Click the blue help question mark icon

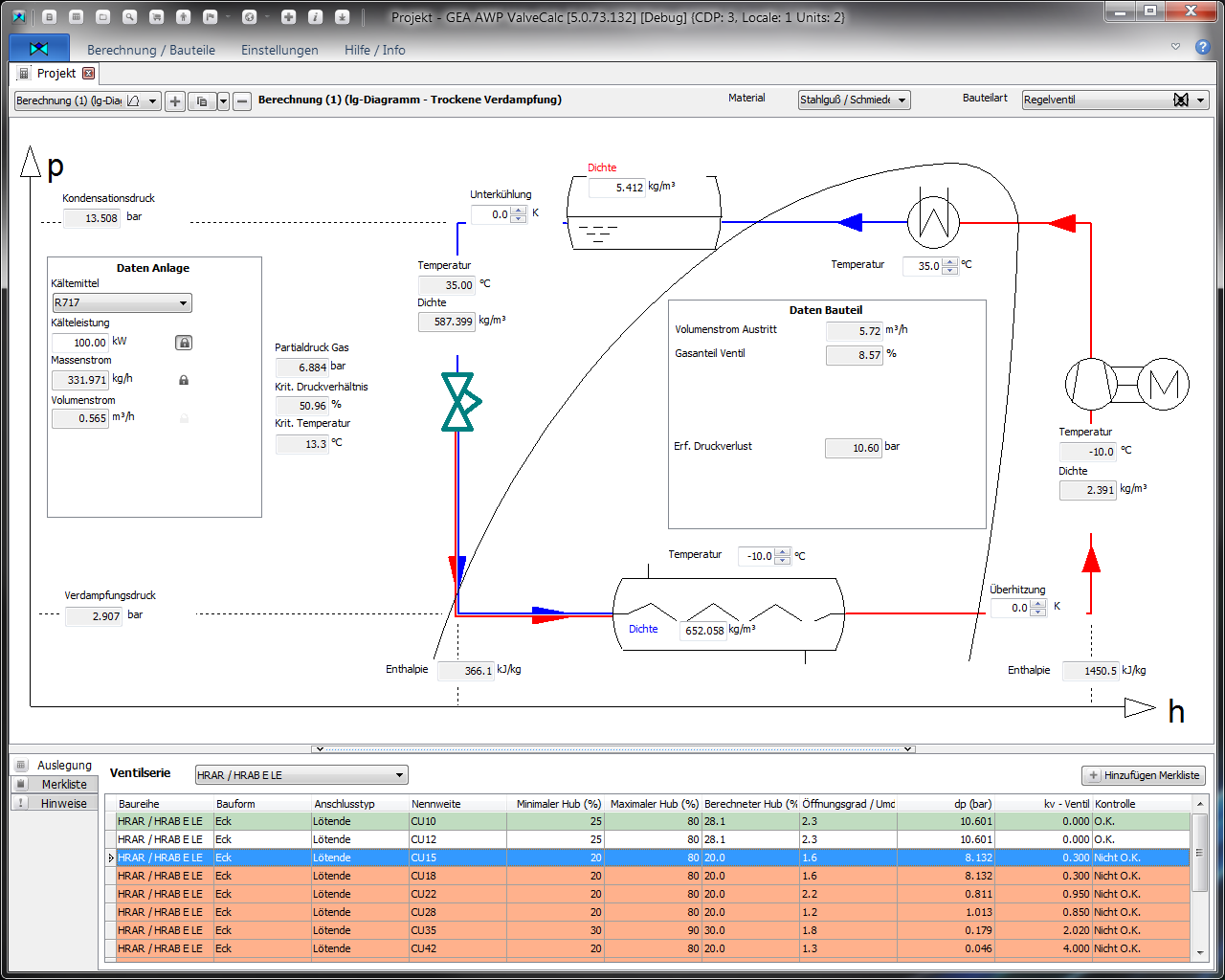point(1203,47)
